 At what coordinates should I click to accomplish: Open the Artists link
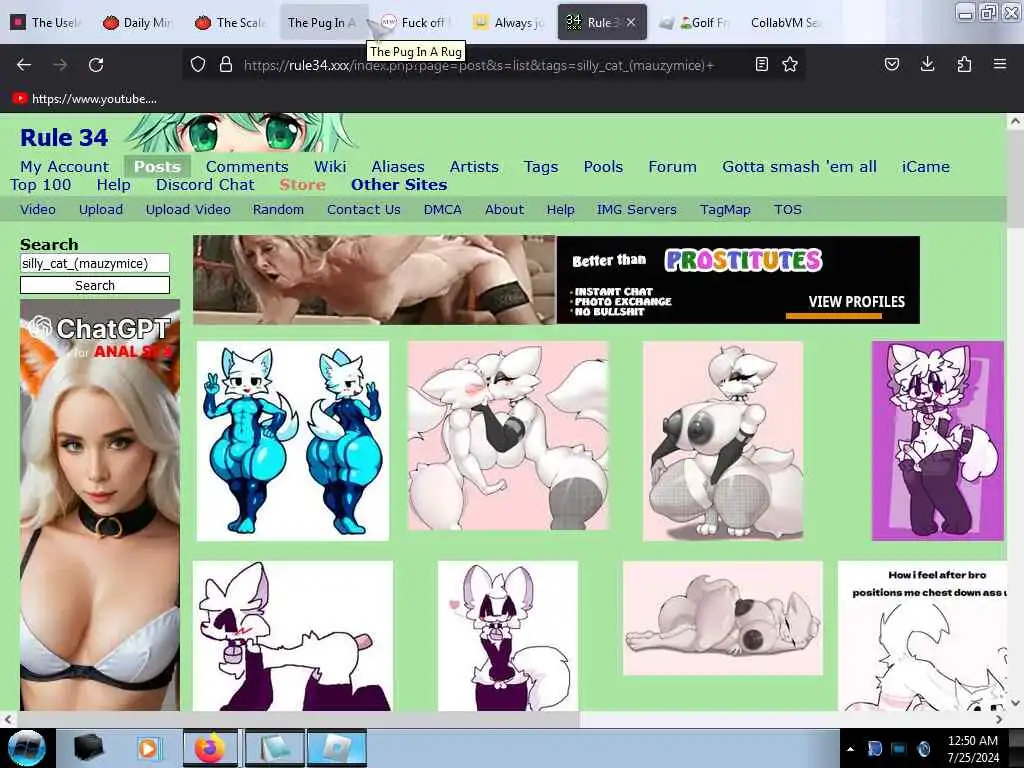tap(474, 167)
